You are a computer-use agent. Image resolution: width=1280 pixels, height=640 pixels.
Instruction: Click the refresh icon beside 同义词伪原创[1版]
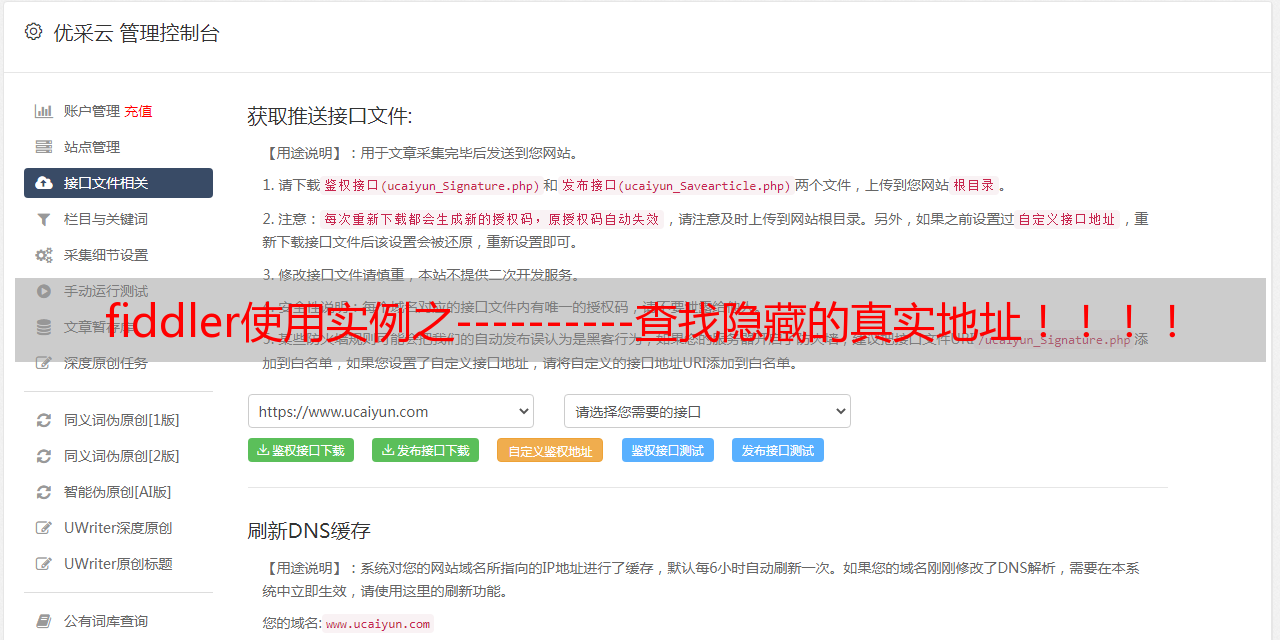pos(44,420)
